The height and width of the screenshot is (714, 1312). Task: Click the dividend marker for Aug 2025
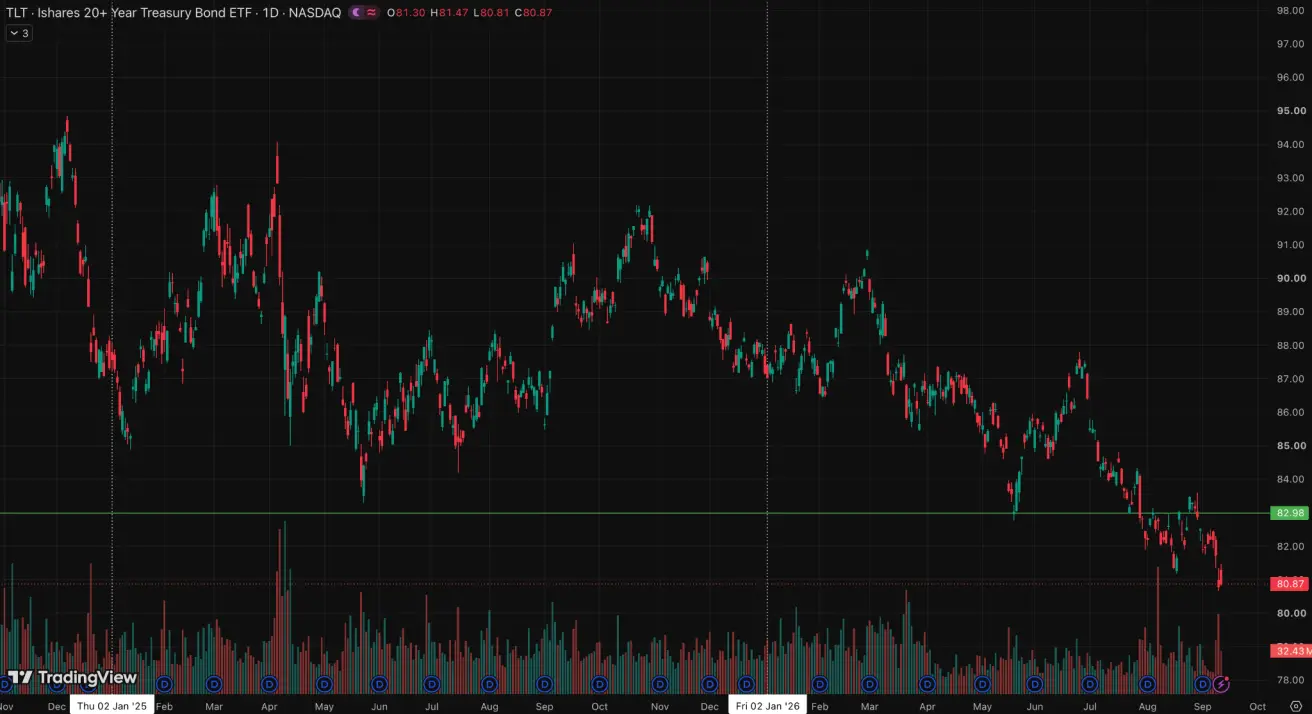489,684
